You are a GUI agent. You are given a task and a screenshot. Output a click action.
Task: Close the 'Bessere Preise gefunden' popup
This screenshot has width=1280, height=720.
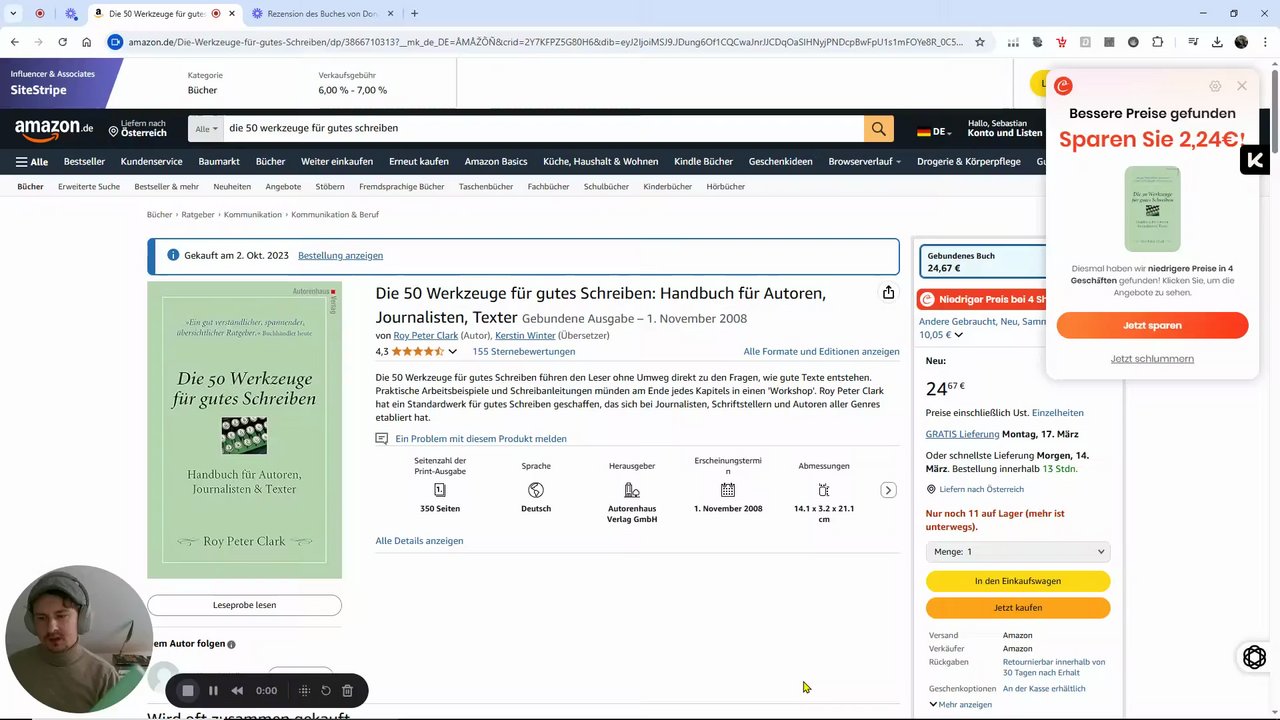1242,86
